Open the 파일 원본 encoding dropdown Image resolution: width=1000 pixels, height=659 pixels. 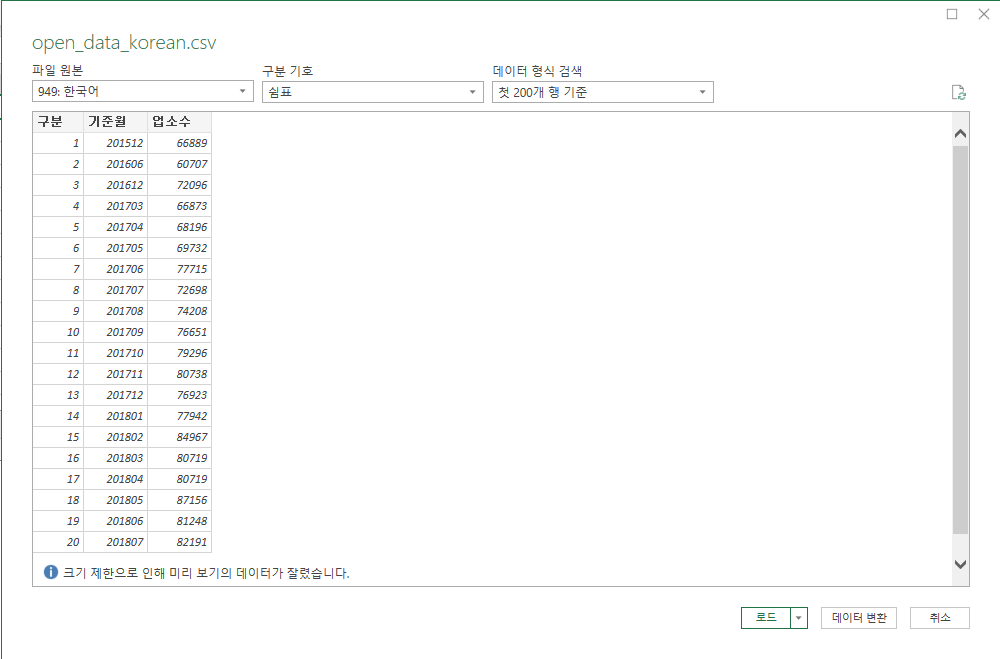click(143, 91)
